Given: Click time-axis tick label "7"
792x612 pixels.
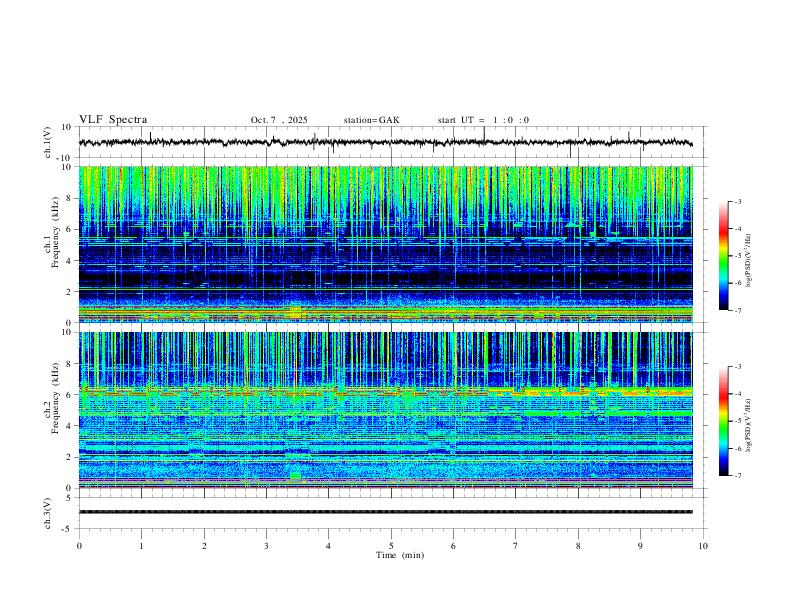Looking at the screenshot, I should point(516,546).
